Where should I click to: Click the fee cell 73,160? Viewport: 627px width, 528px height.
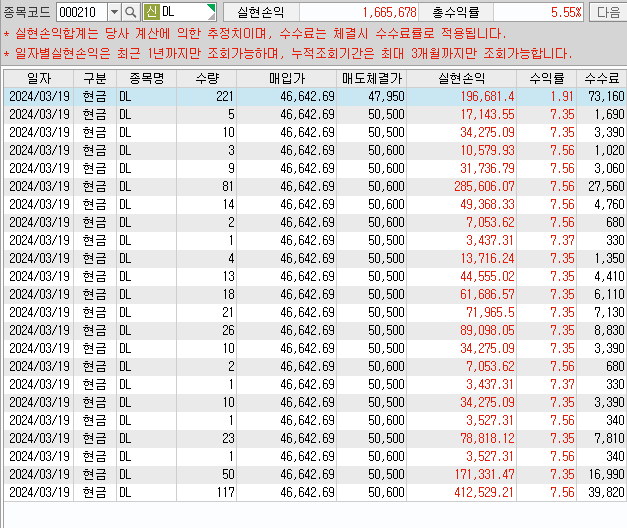[602, 96]
